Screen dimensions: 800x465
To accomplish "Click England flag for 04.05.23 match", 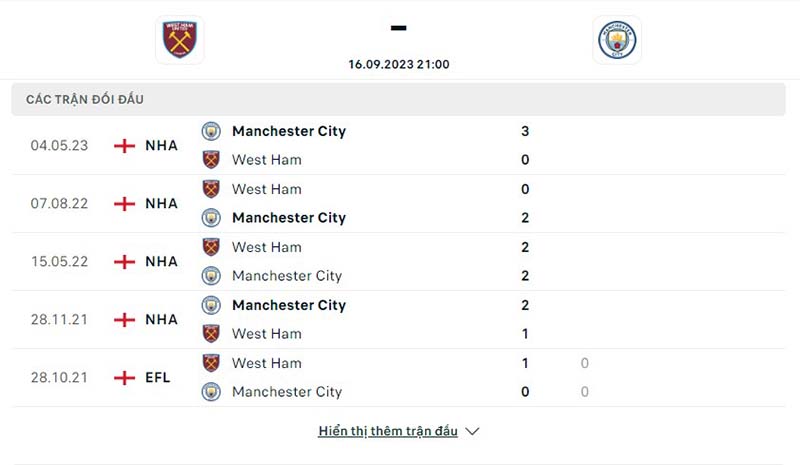I will [124, 145].
